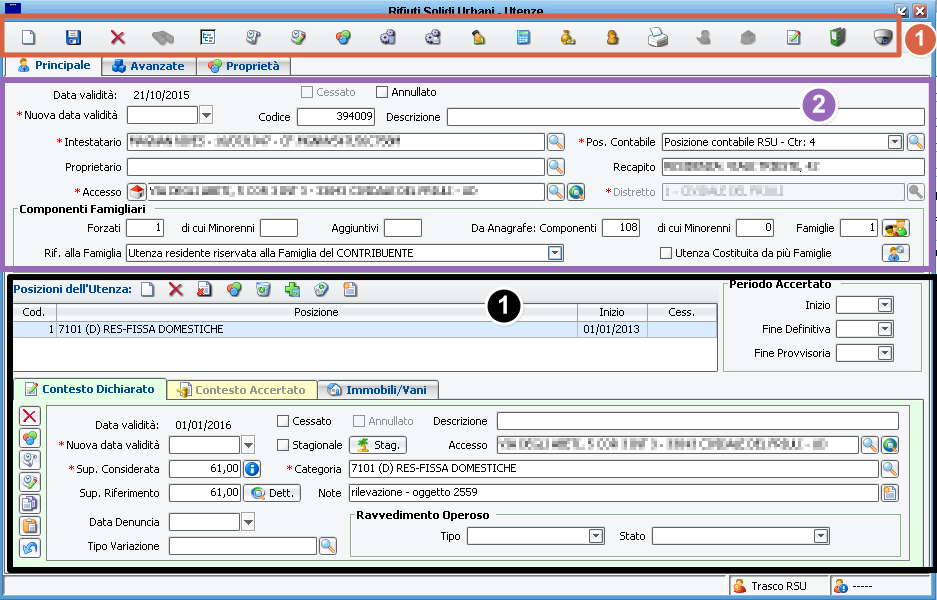
Task: Click the printer icon in the top toolbar
Action: [657, 38]
